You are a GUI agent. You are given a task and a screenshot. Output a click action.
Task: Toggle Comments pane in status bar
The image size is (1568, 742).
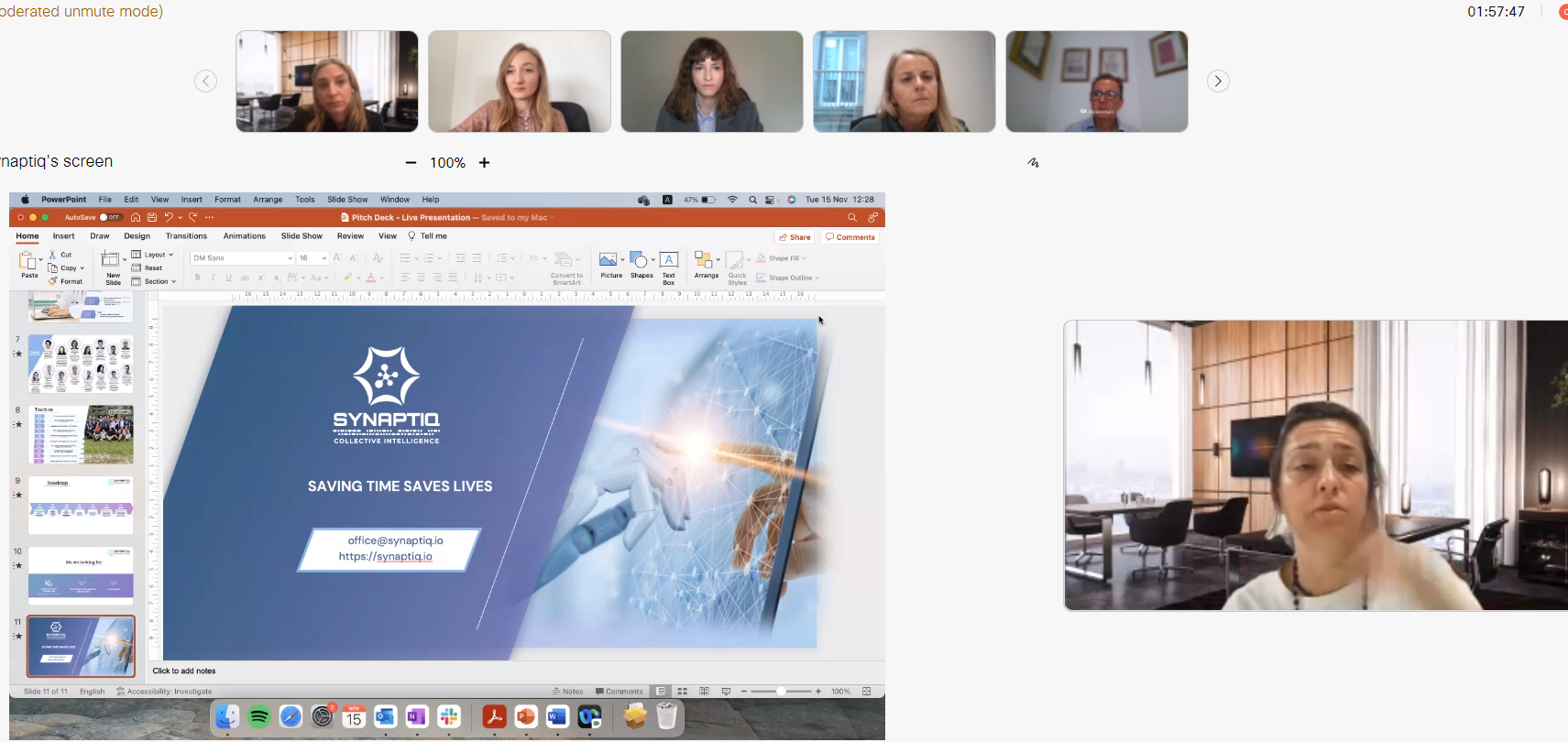point(620,692)
